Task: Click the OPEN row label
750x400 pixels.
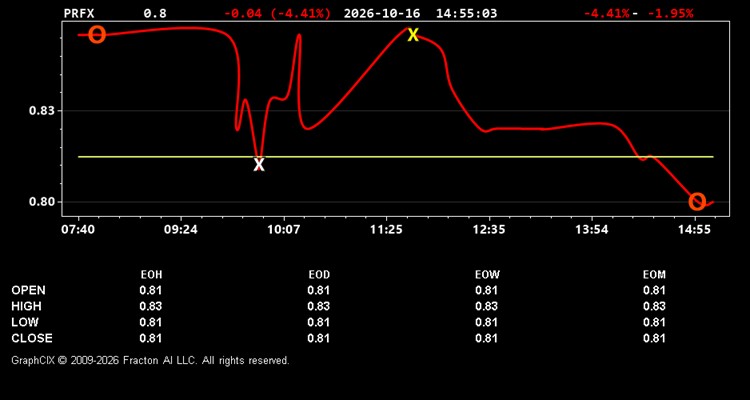Action: [29, 290]
